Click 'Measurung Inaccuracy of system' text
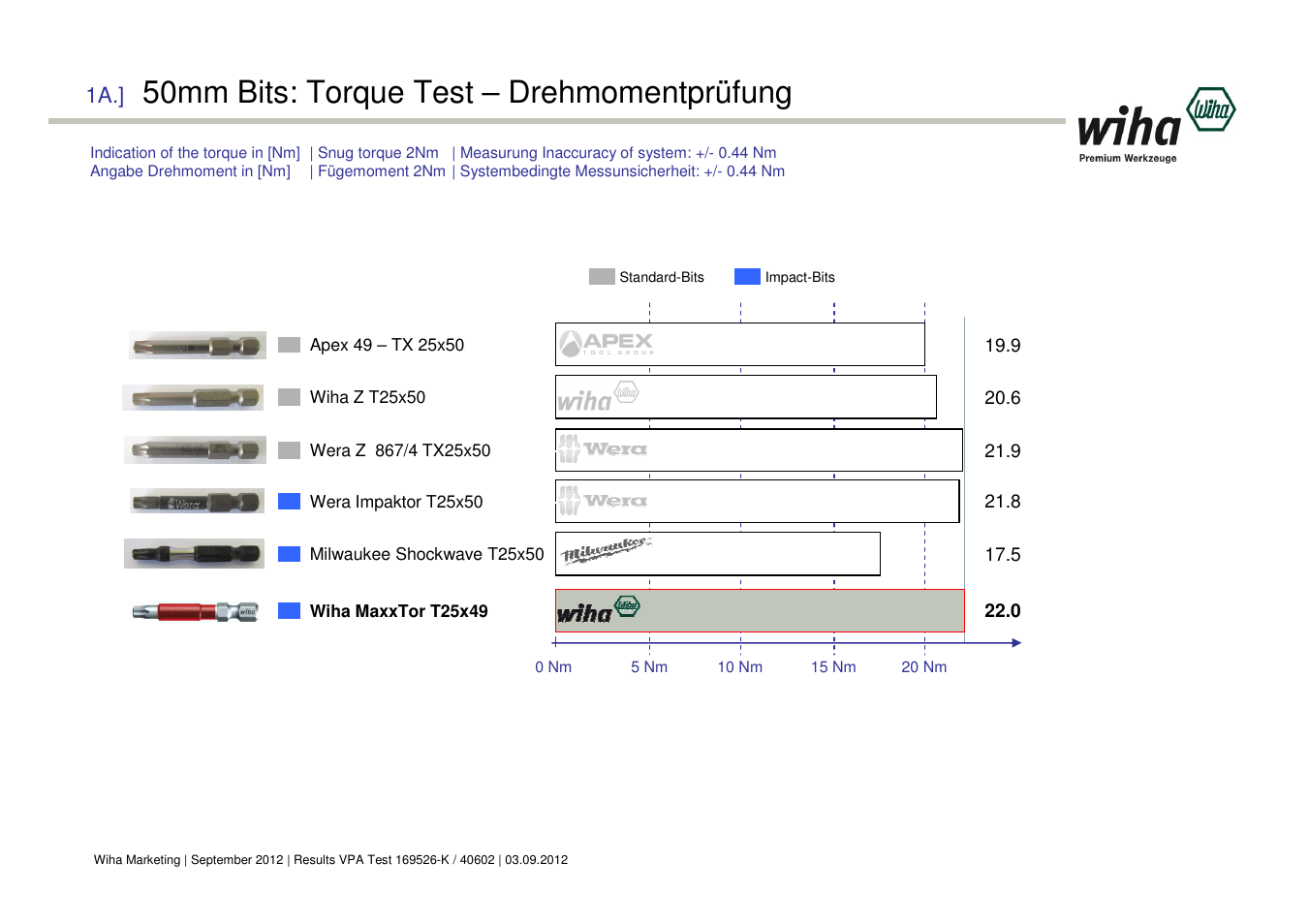 (x=574, y=153)
